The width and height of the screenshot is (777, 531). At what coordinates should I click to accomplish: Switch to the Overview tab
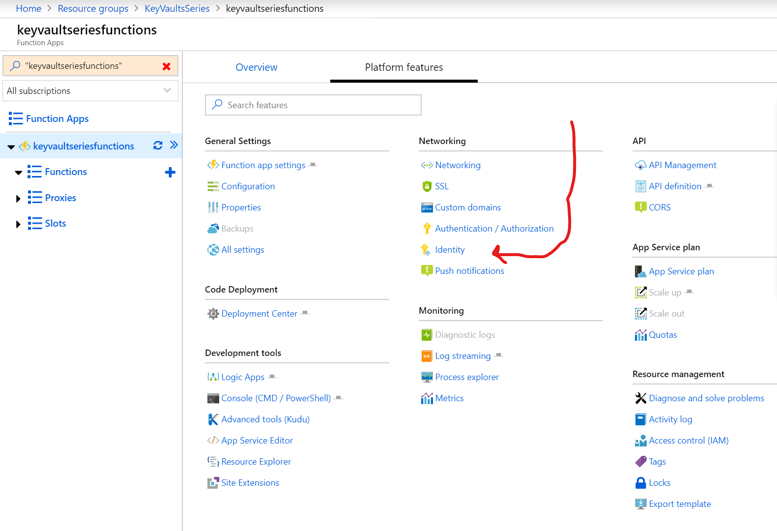(x=256, y=67)
